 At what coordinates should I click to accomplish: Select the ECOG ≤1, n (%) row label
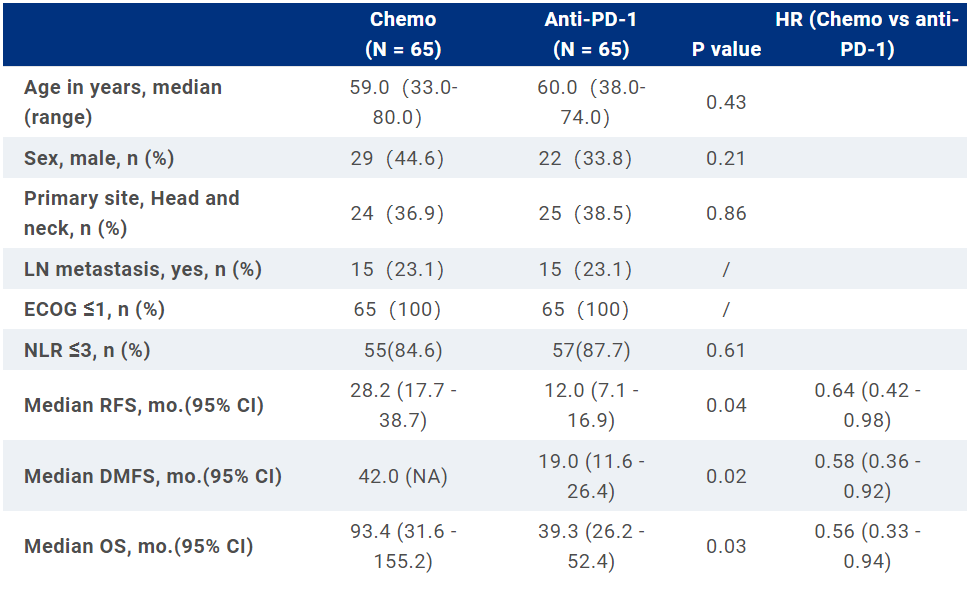pyautogui.click(x=95, y=309)
